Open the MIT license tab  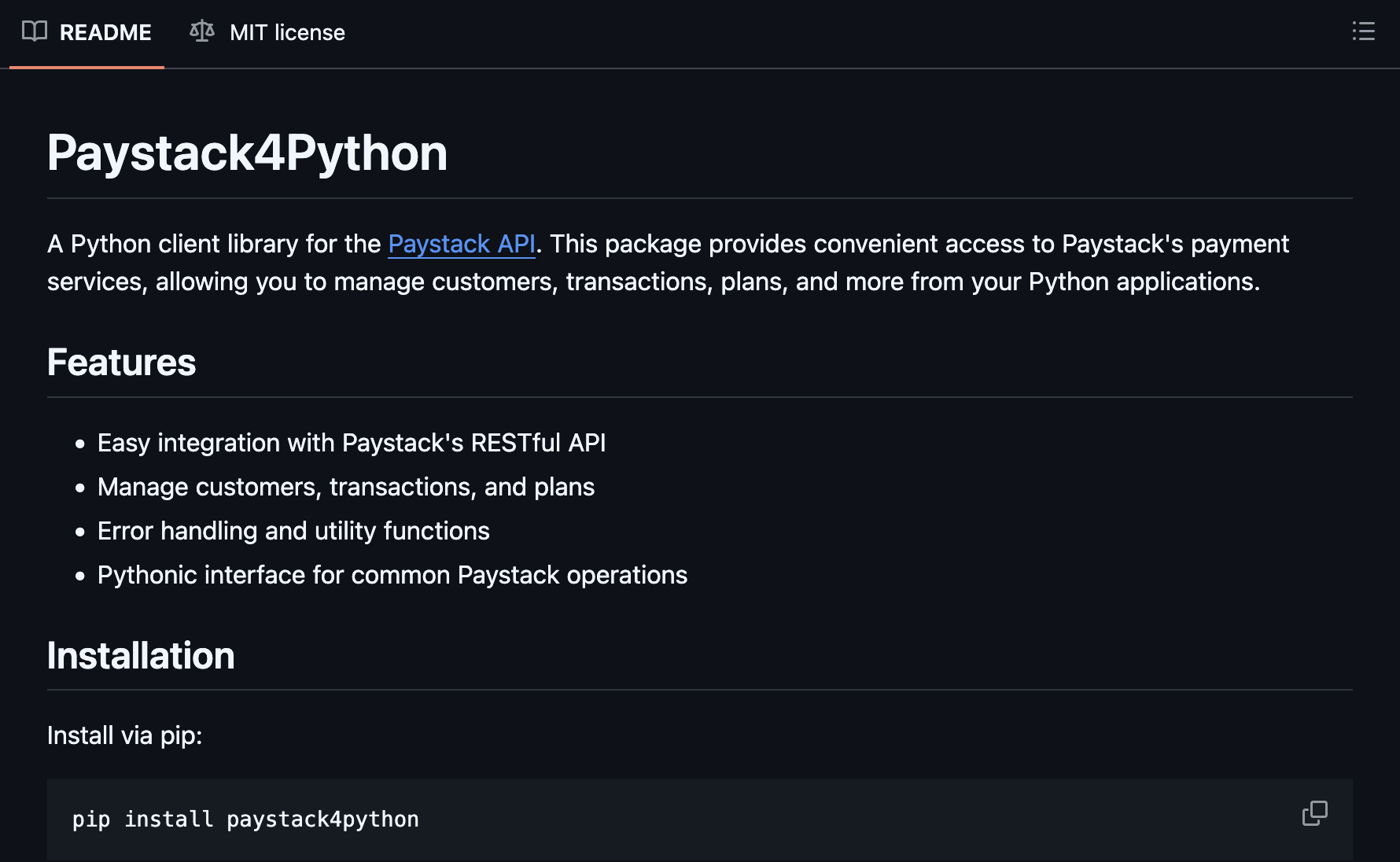[286, 33]
